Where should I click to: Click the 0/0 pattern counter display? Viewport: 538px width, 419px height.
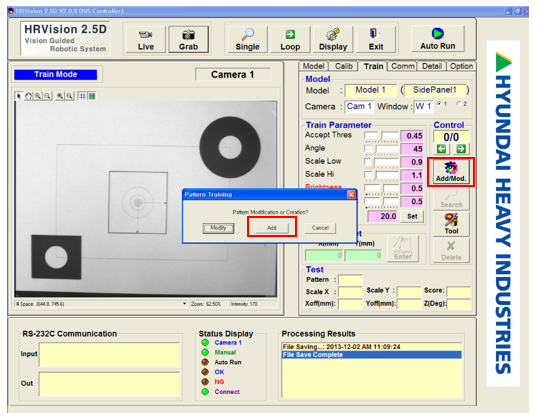point(451,137)
